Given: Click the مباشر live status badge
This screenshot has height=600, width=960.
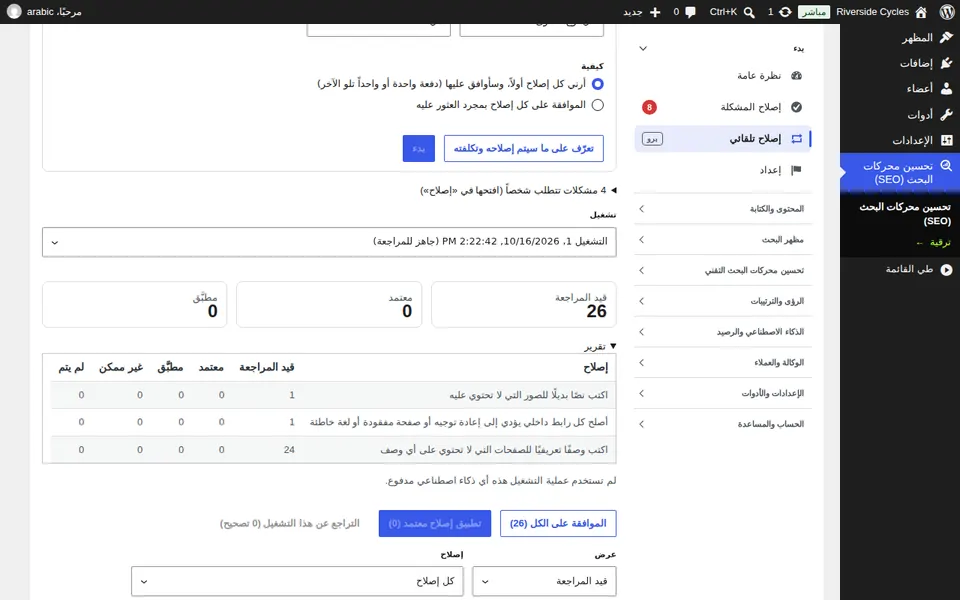Looking at the screenshot, I should tap(814, 12).
